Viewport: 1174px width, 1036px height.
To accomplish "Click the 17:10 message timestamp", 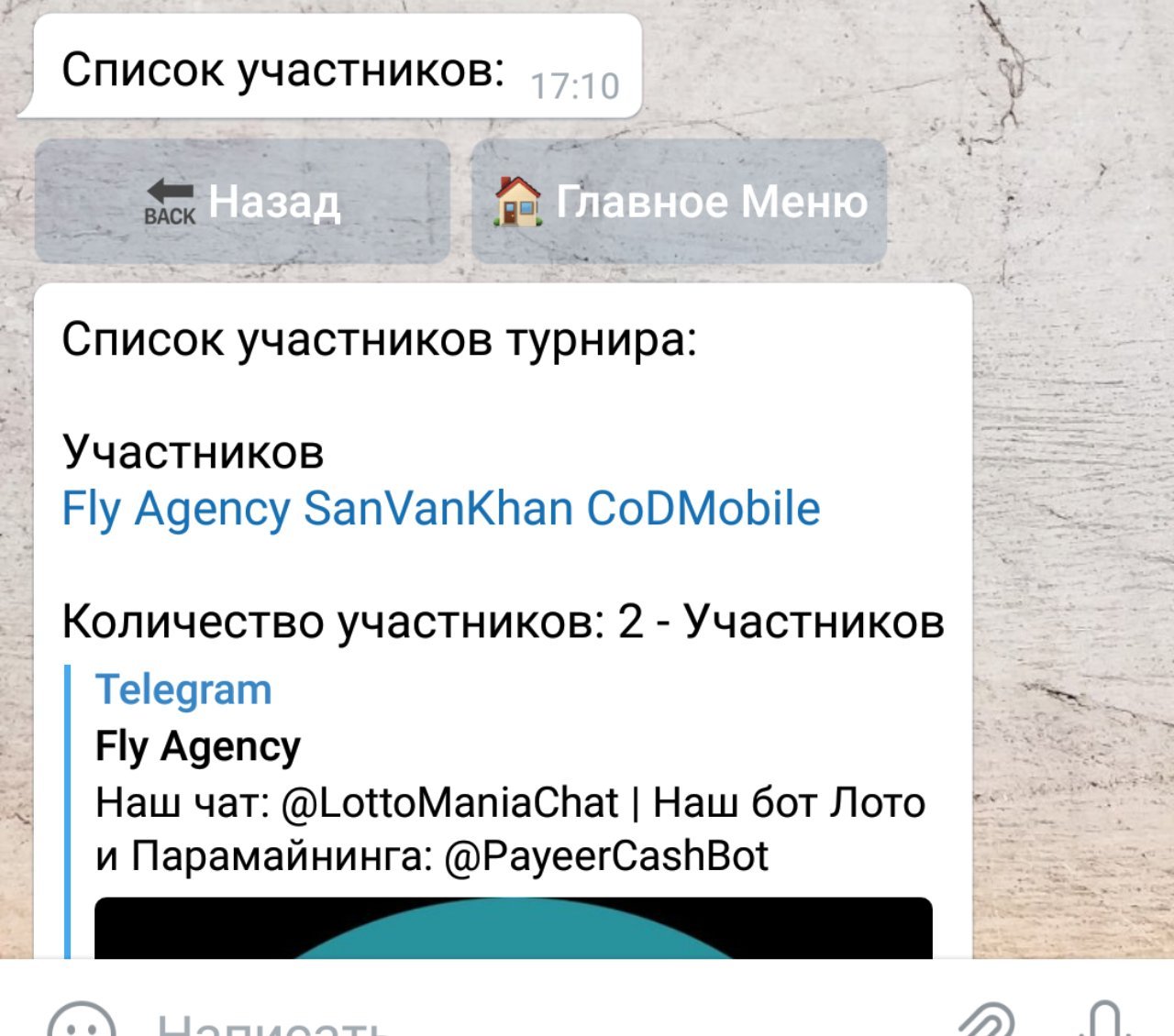I will click(575, 86).
